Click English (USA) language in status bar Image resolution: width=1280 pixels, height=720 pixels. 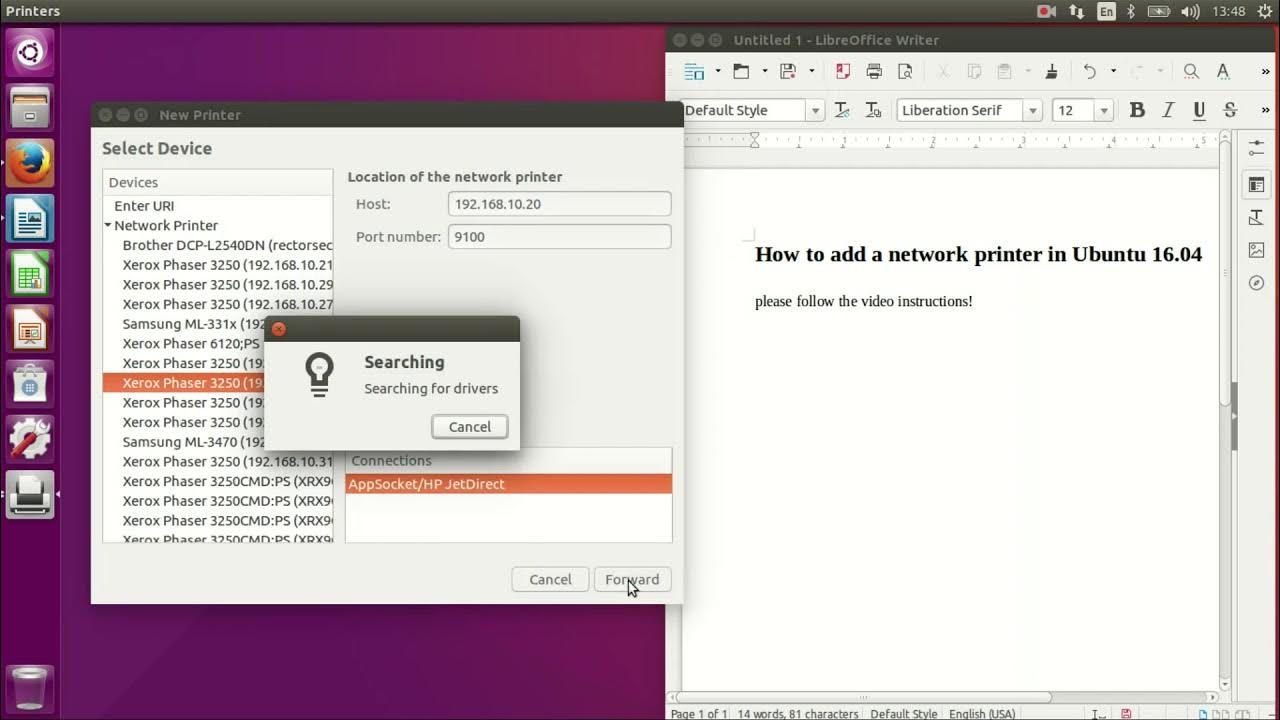tap(981, 714)
